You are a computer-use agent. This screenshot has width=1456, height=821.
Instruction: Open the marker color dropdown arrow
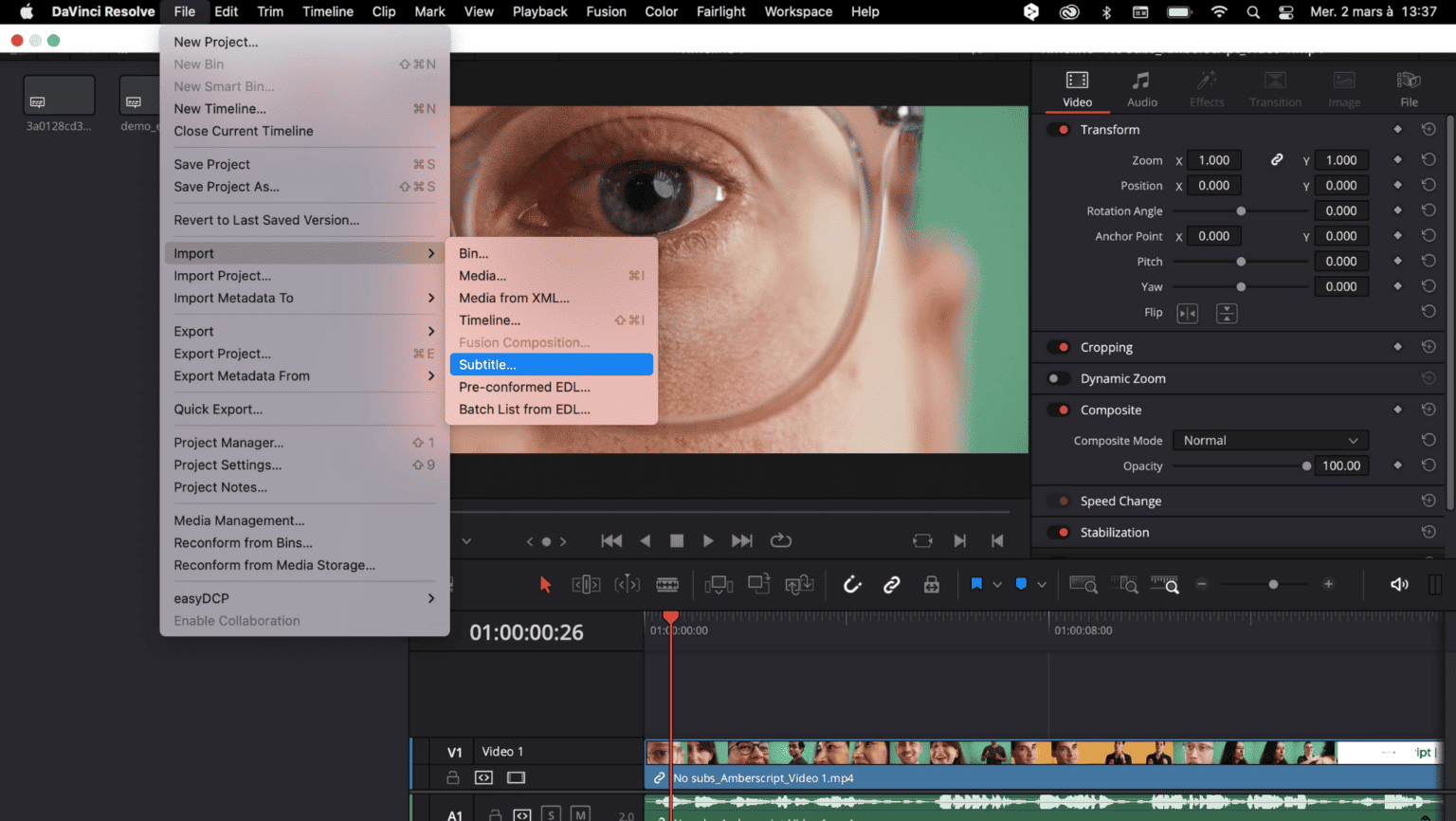pyautogui.click(x=1042, y=584)
